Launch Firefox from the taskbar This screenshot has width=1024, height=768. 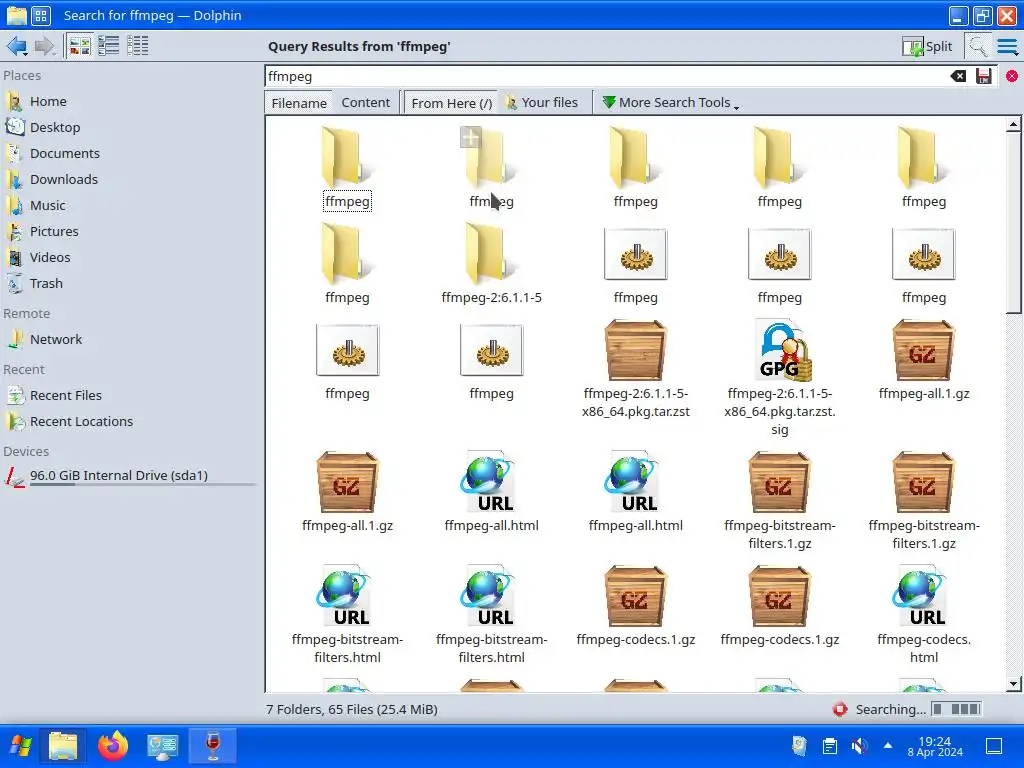[112, 746]
